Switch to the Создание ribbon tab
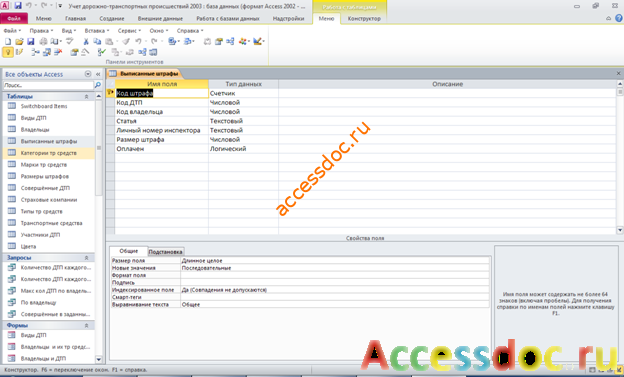This screenshot has height=377, width=624. [x=112, y=18]
